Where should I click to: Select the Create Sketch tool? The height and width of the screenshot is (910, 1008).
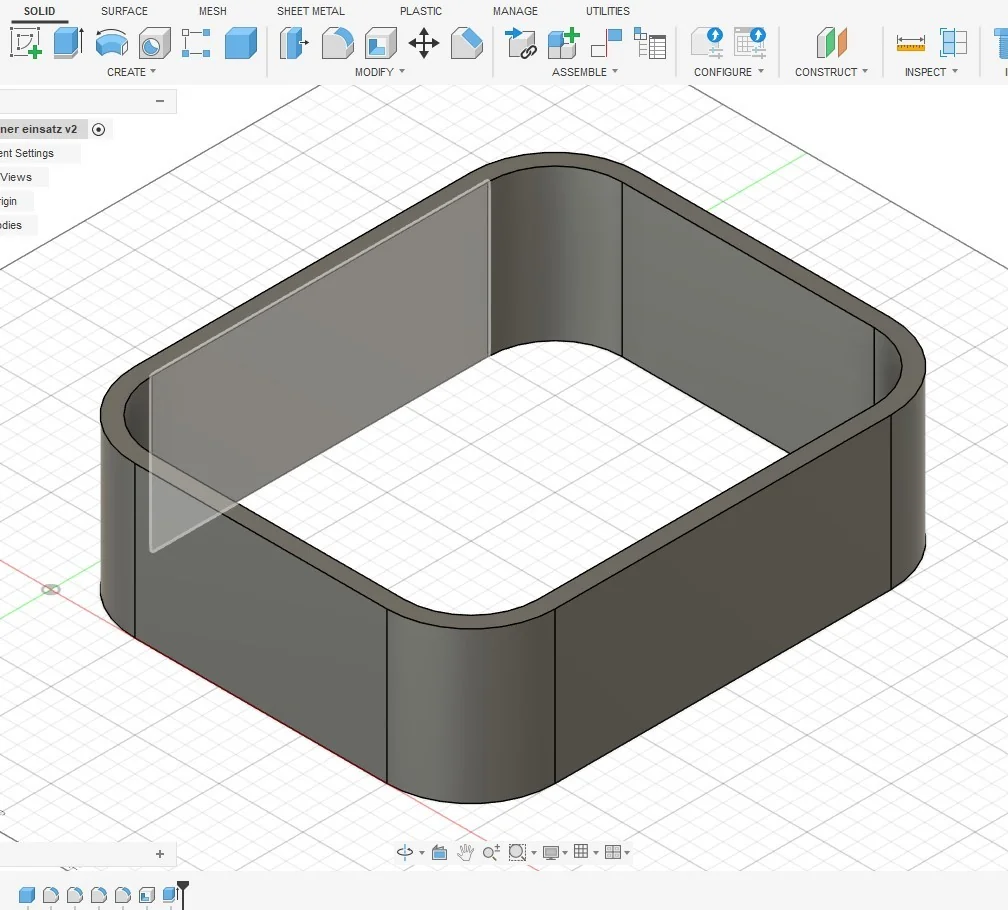pyautogui.click(x=25, y=43)
